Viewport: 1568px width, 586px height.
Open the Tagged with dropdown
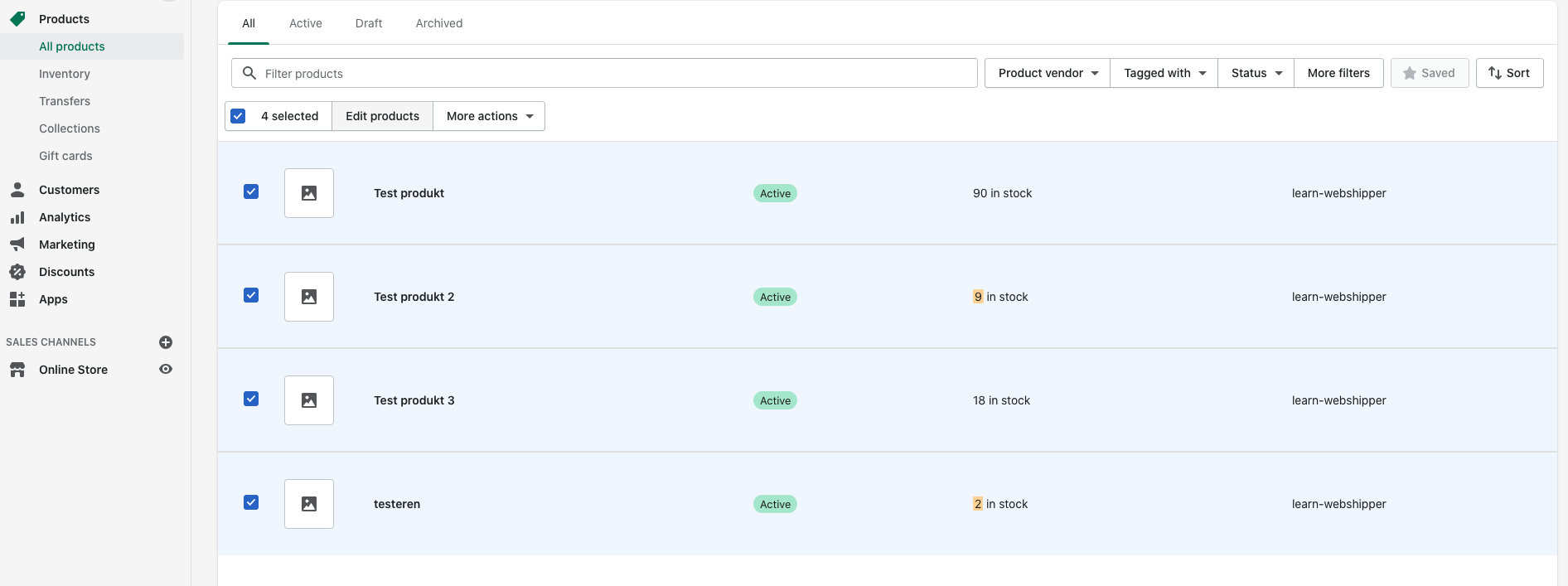tap(1164, 73)
